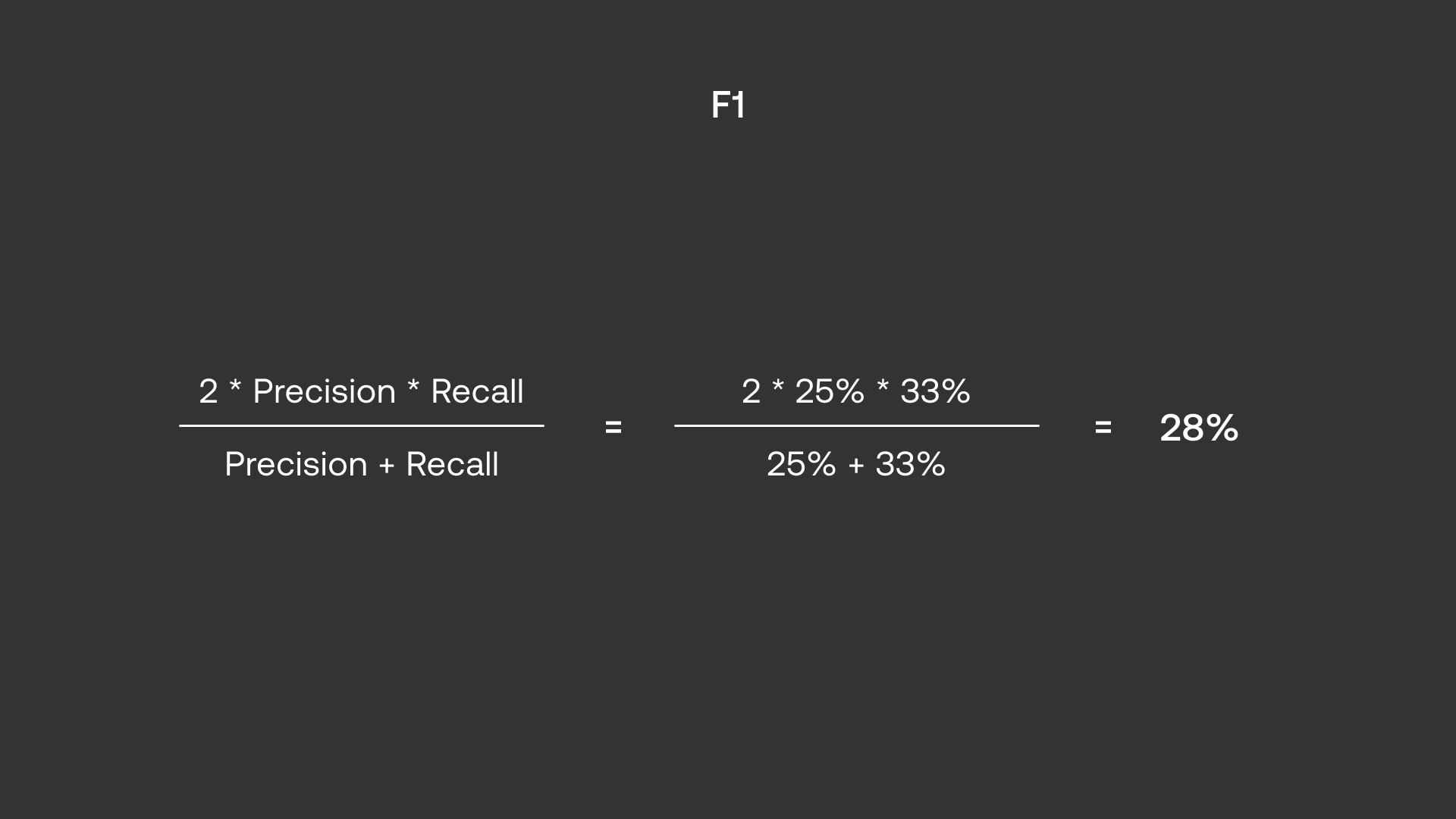This screenshot has width=1456, height=819.
Task: Click 33% in the right denominator
Action: (910, 464)
